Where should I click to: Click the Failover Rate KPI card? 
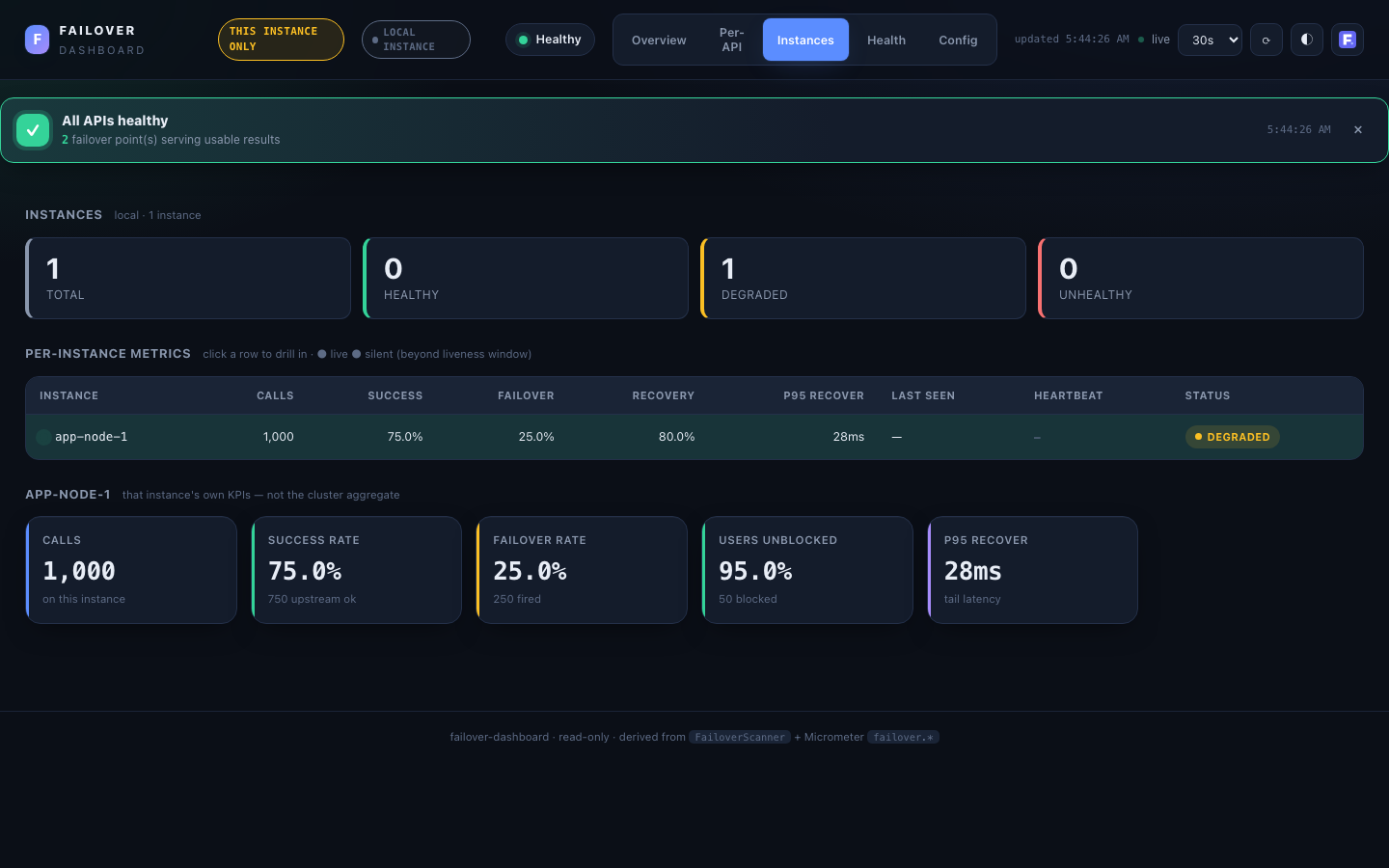pos(582,570)
